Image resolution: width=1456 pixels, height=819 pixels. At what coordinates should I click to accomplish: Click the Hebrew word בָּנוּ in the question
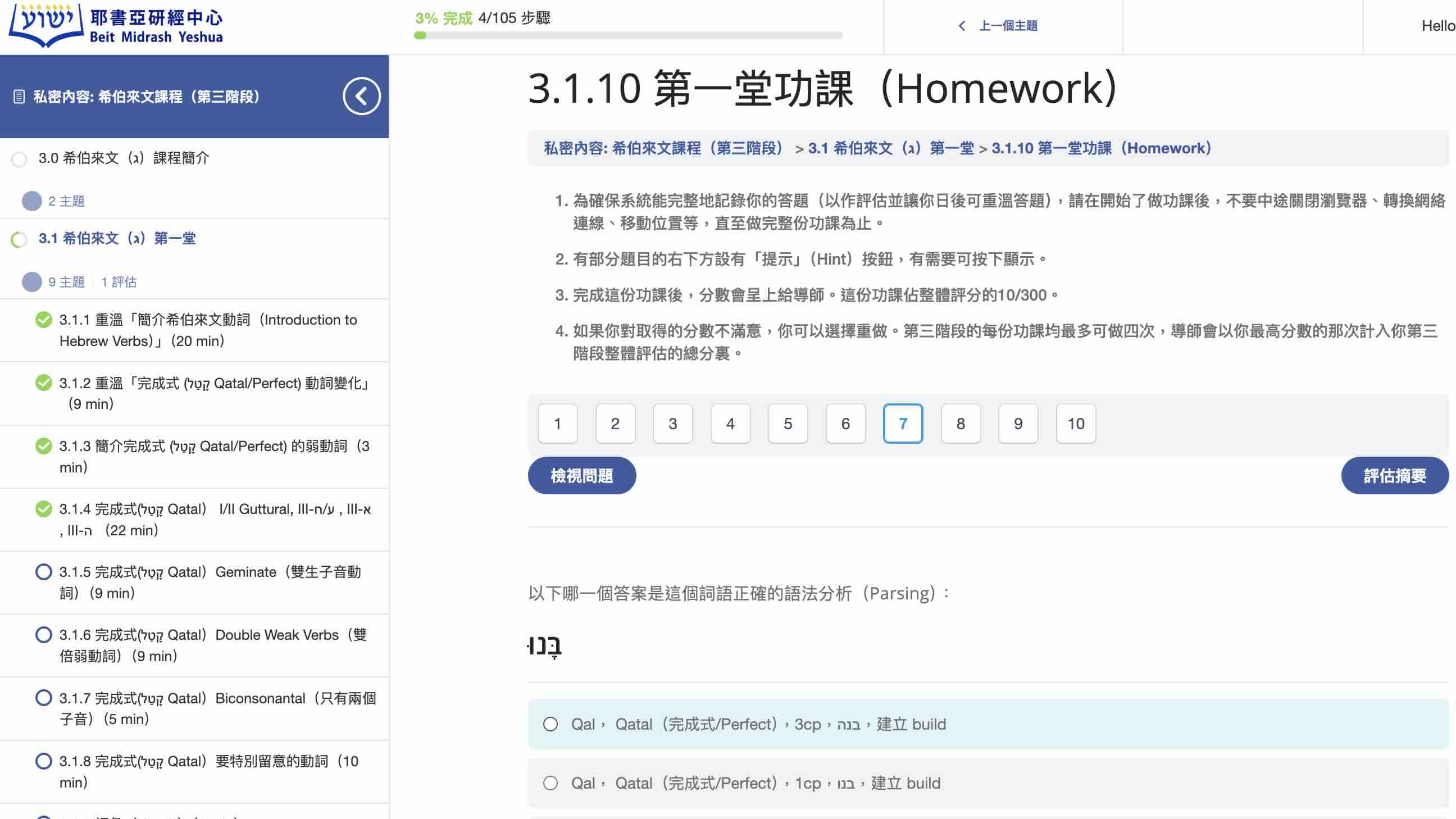(544, 645)
